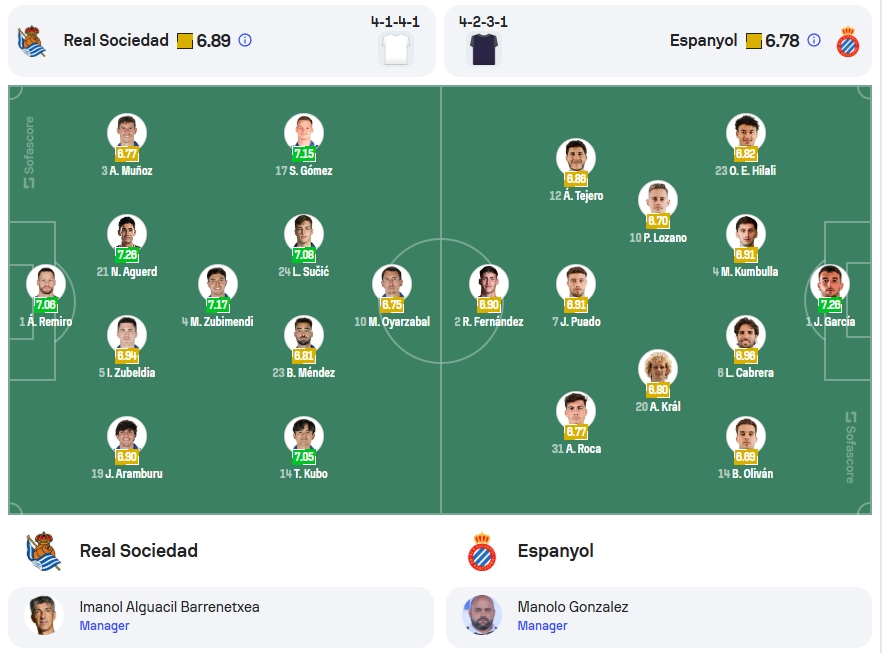Click the Espanyol team name below pitch
The width and height of the screenshot is (882, 653).
pyautogui.click(x=555, y=551)
